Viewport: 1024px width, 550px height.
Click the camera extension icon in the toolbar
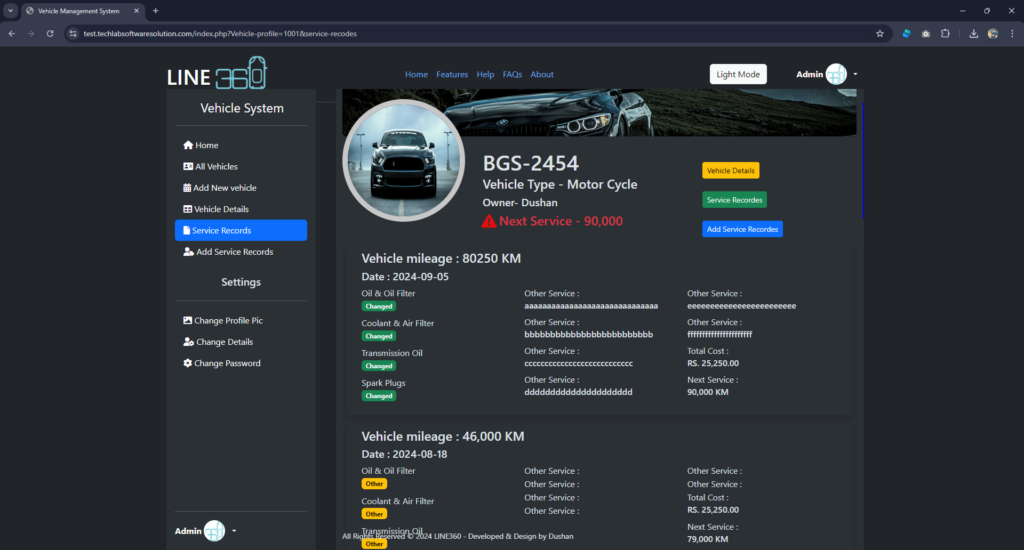(x=925, y=33)
